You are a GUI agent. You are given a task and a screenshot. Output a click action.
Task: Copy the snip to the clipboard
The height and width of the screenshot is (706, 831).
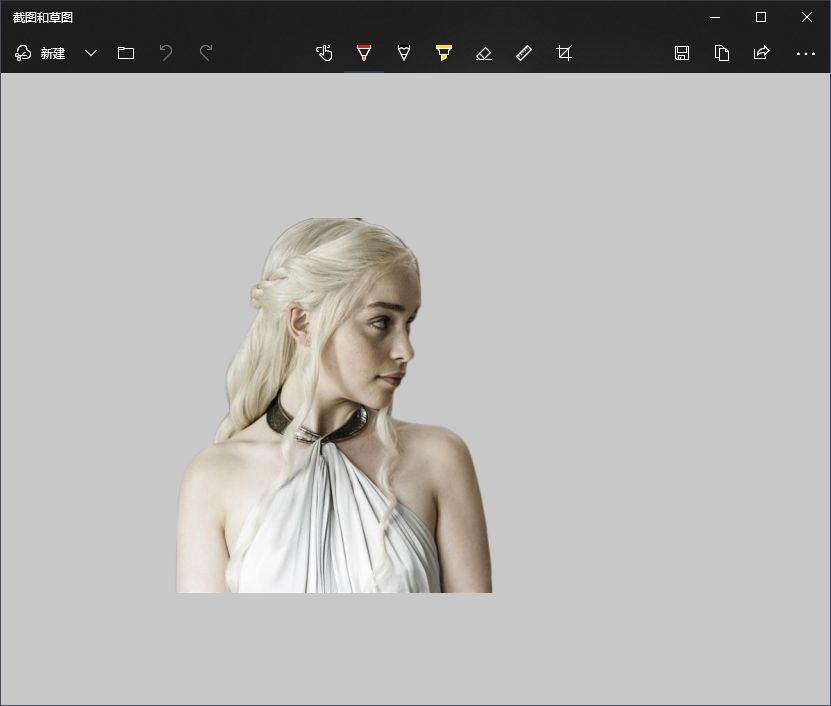click(722, 53)
